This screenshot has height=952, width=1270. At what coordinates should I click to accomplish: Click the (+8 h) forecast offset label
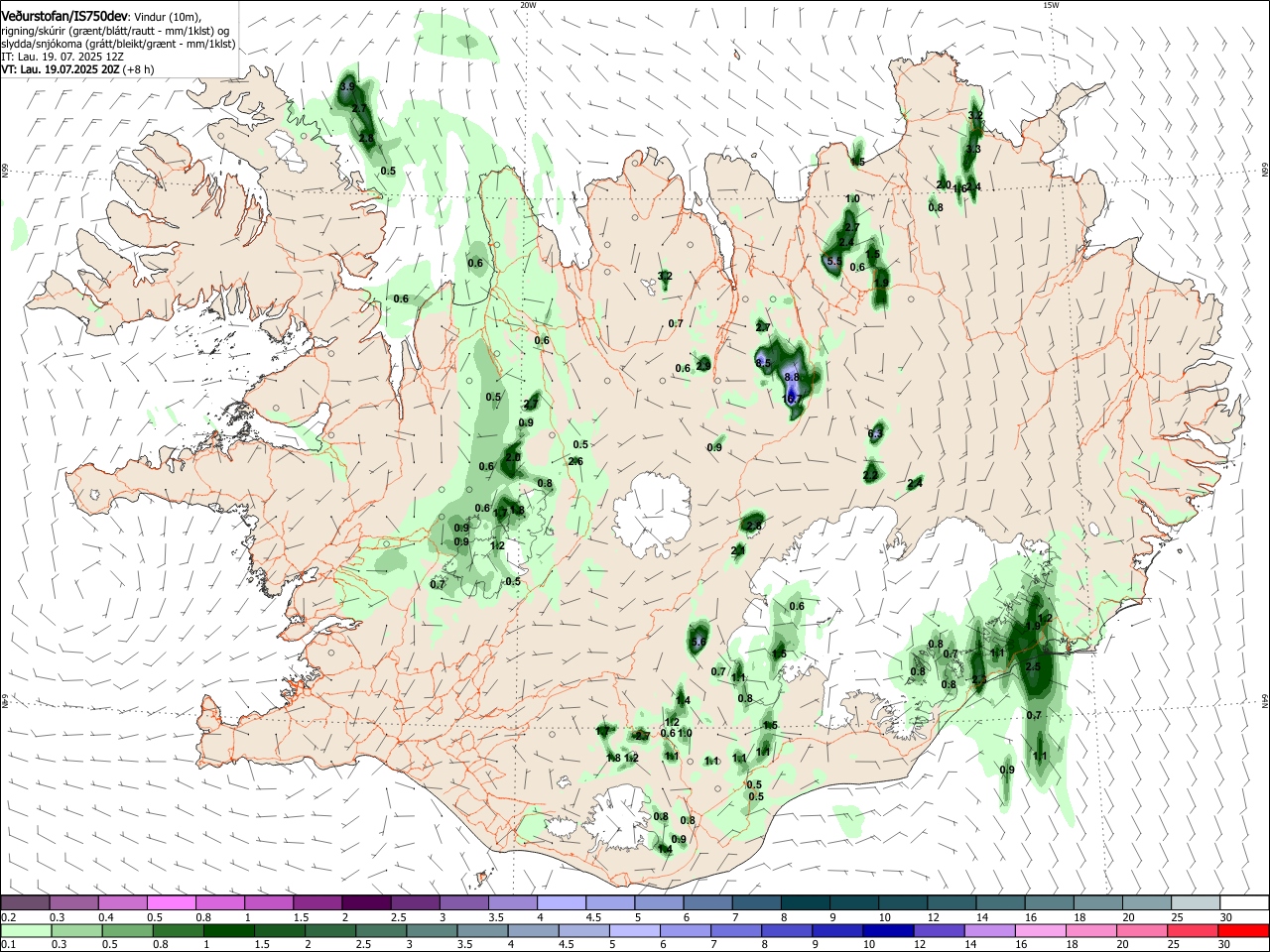pyautogui.click(x=138, y=69)
